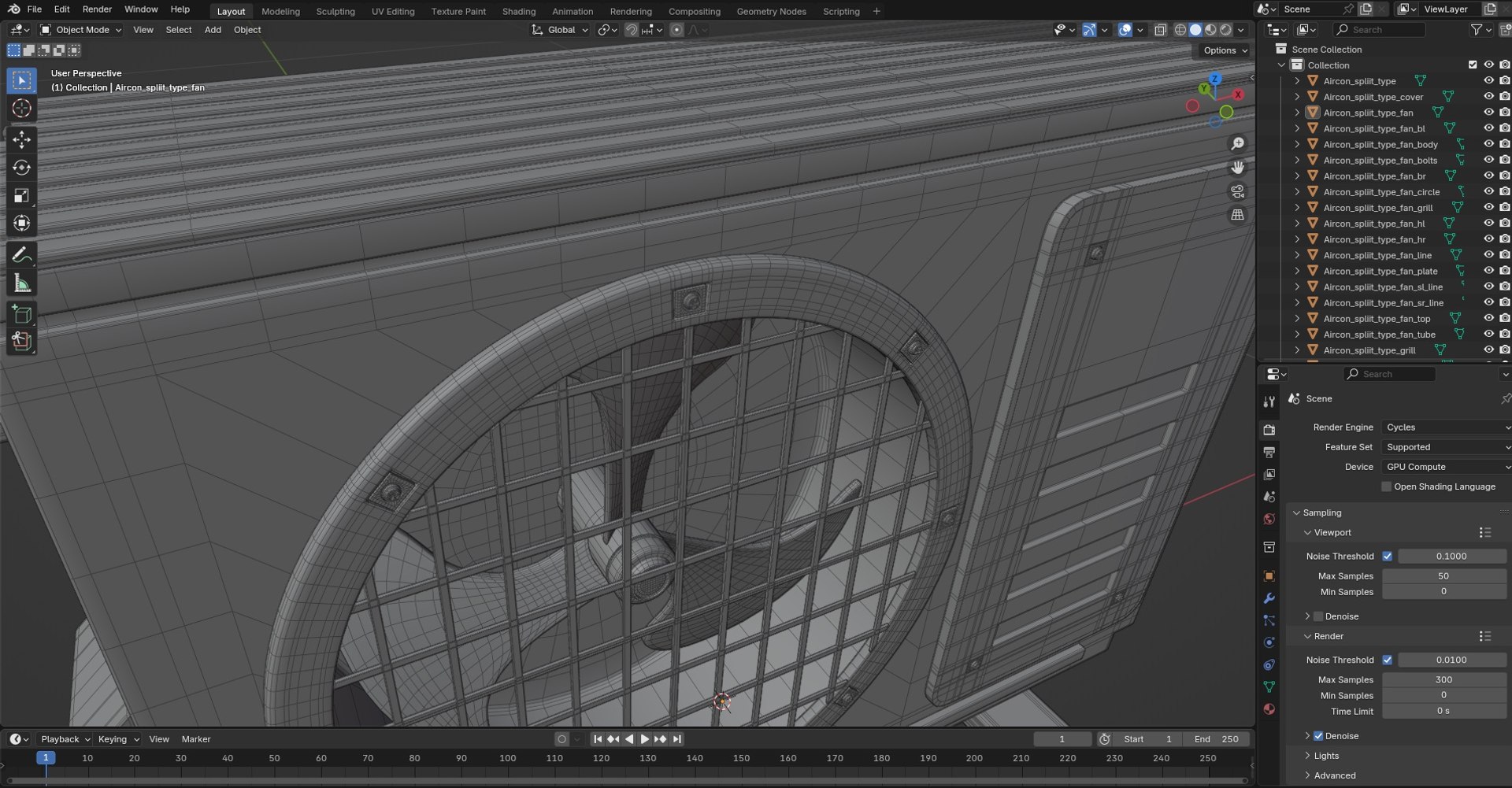Screen dimensions: 1512x788
Task: Toggle Render Noise Threshold checkbox
Action: point(1388,660)
